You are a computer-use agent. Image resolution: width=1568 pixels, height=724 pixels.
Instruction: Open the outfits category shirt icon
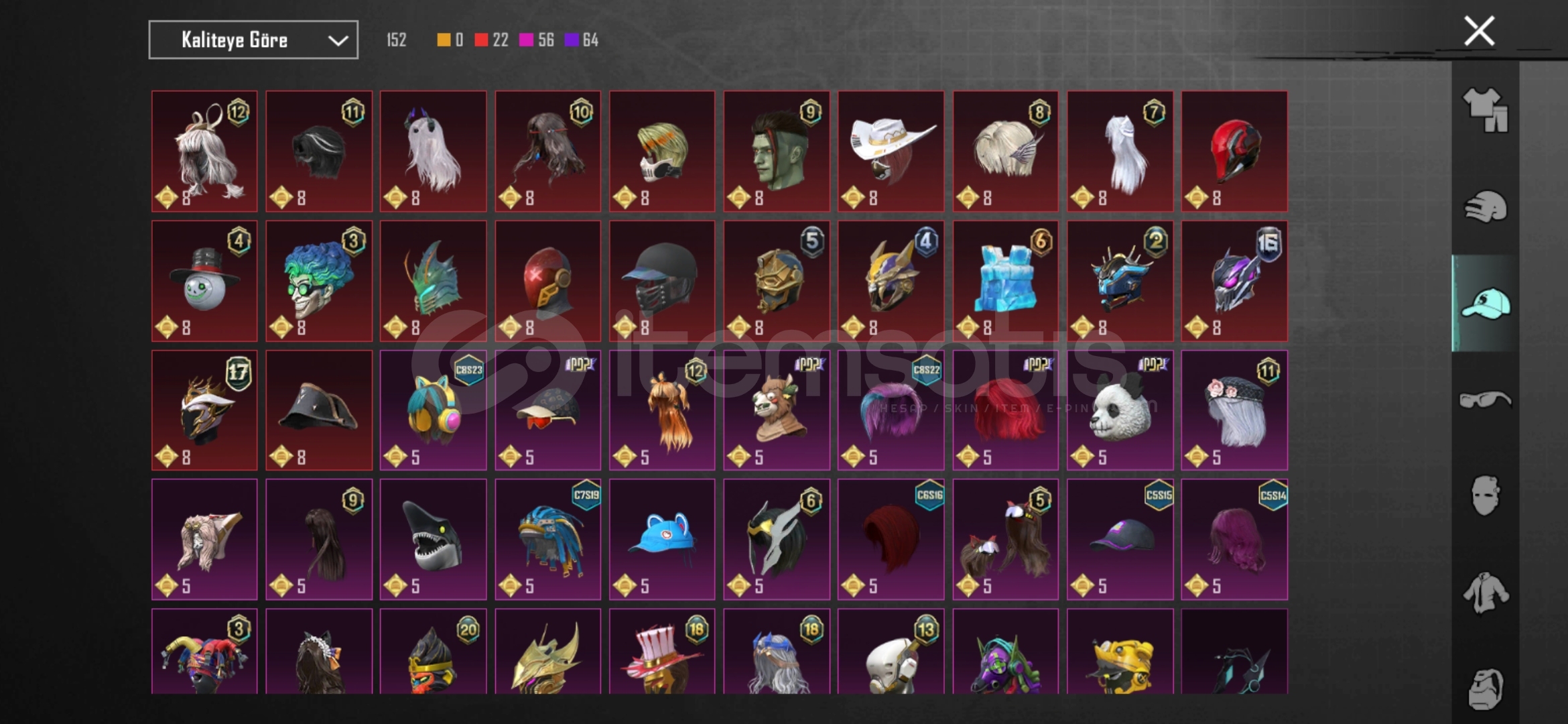1486,110
